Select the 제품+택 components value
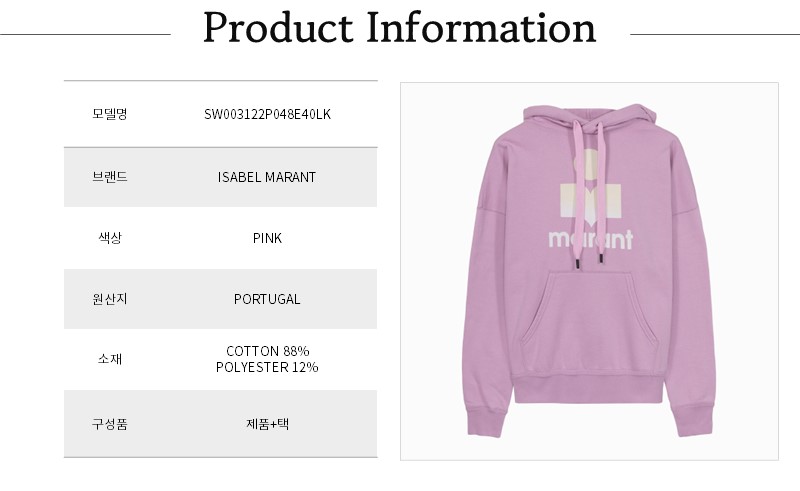Image resolution: width=800 pixels, height=491 pixels. [x=267, y=423]
